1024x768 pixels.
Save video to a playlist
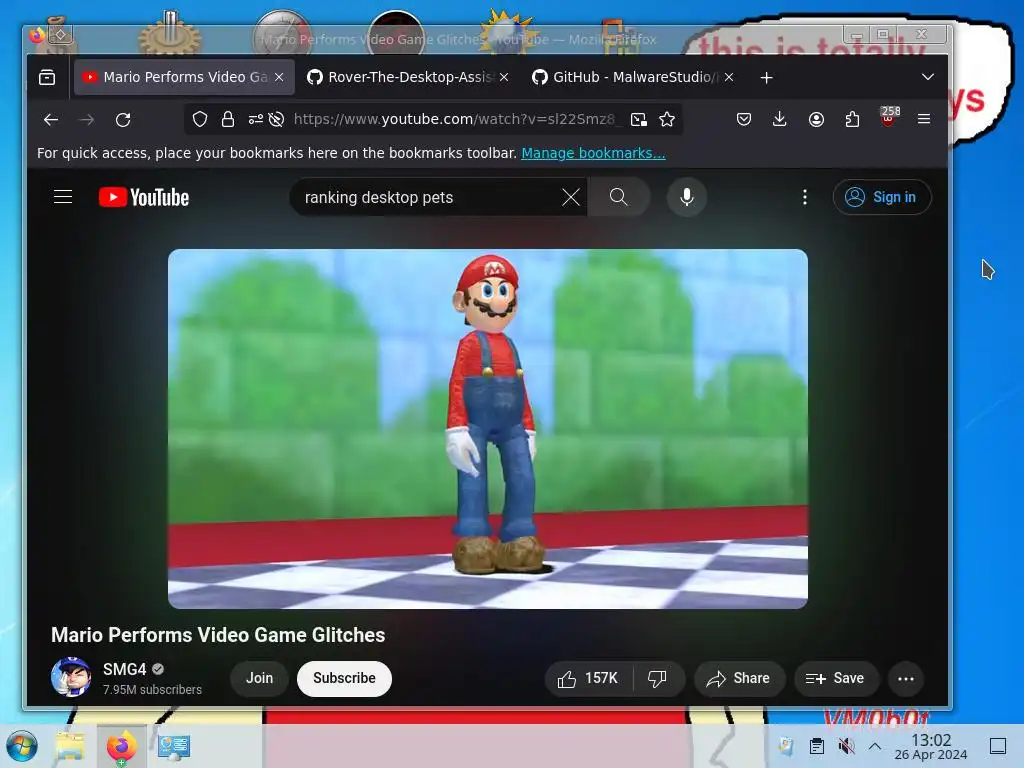pyautogui.click(x=836, y=679)
